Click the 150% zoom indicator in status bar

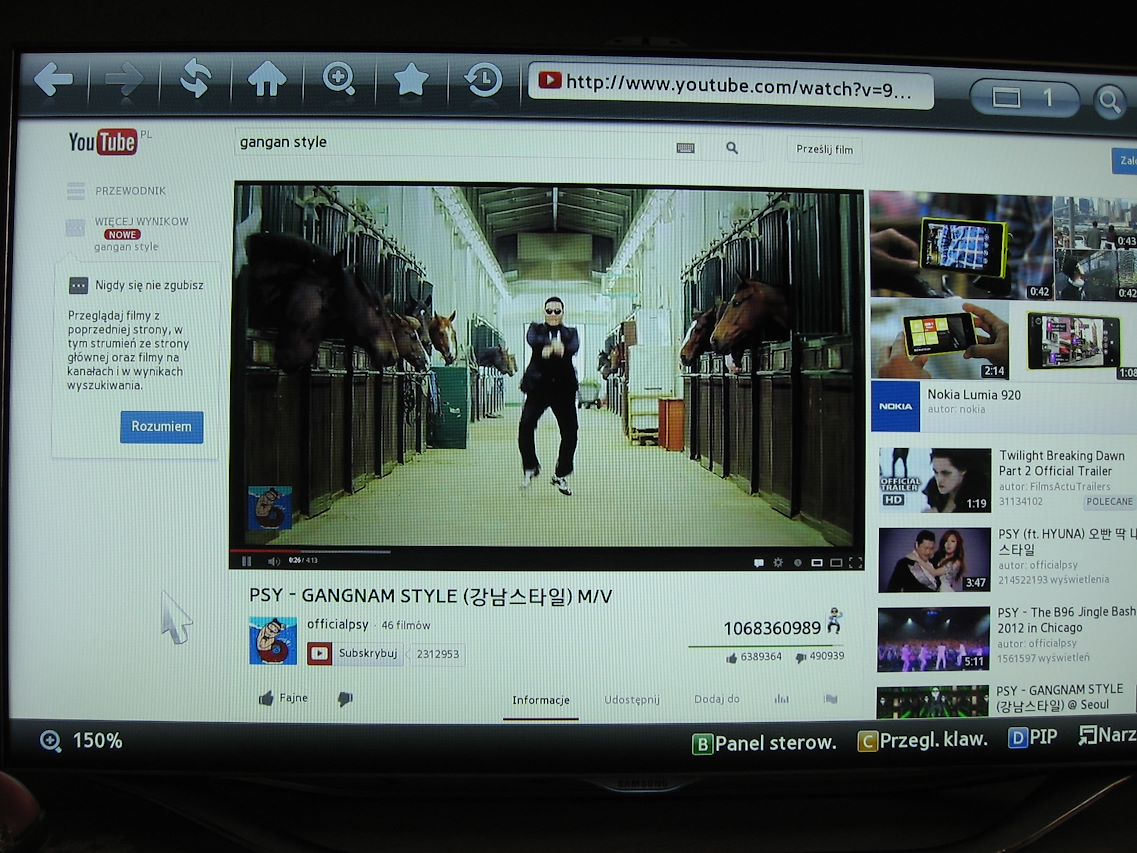80,741
